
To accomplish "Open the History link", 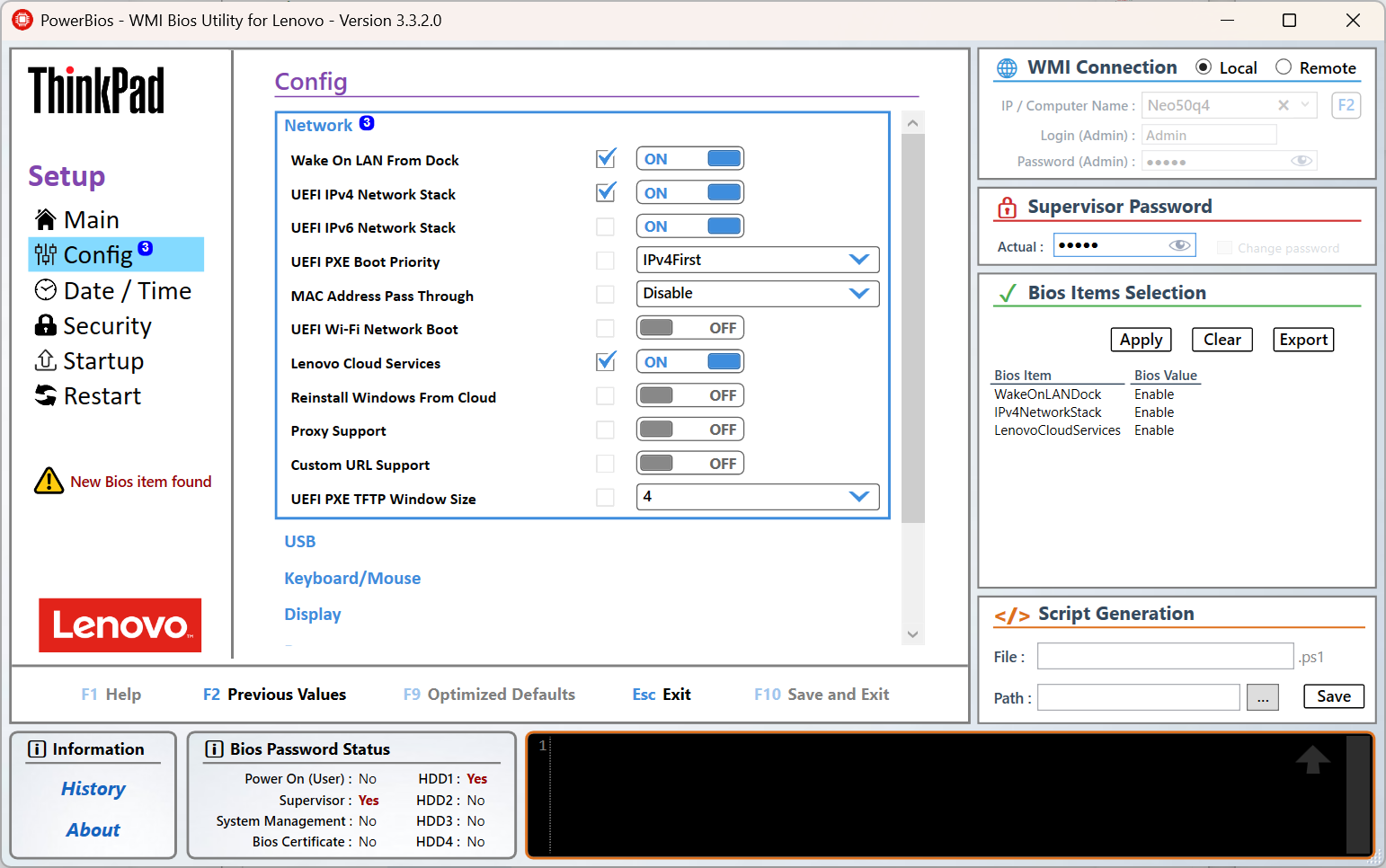I will [93, 789].
